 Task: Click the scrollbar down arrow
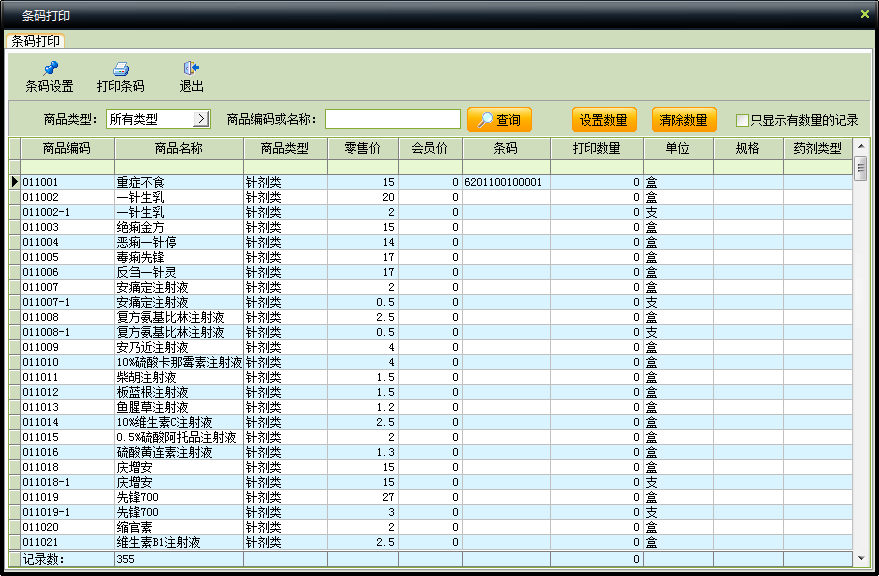coord(861,557)
